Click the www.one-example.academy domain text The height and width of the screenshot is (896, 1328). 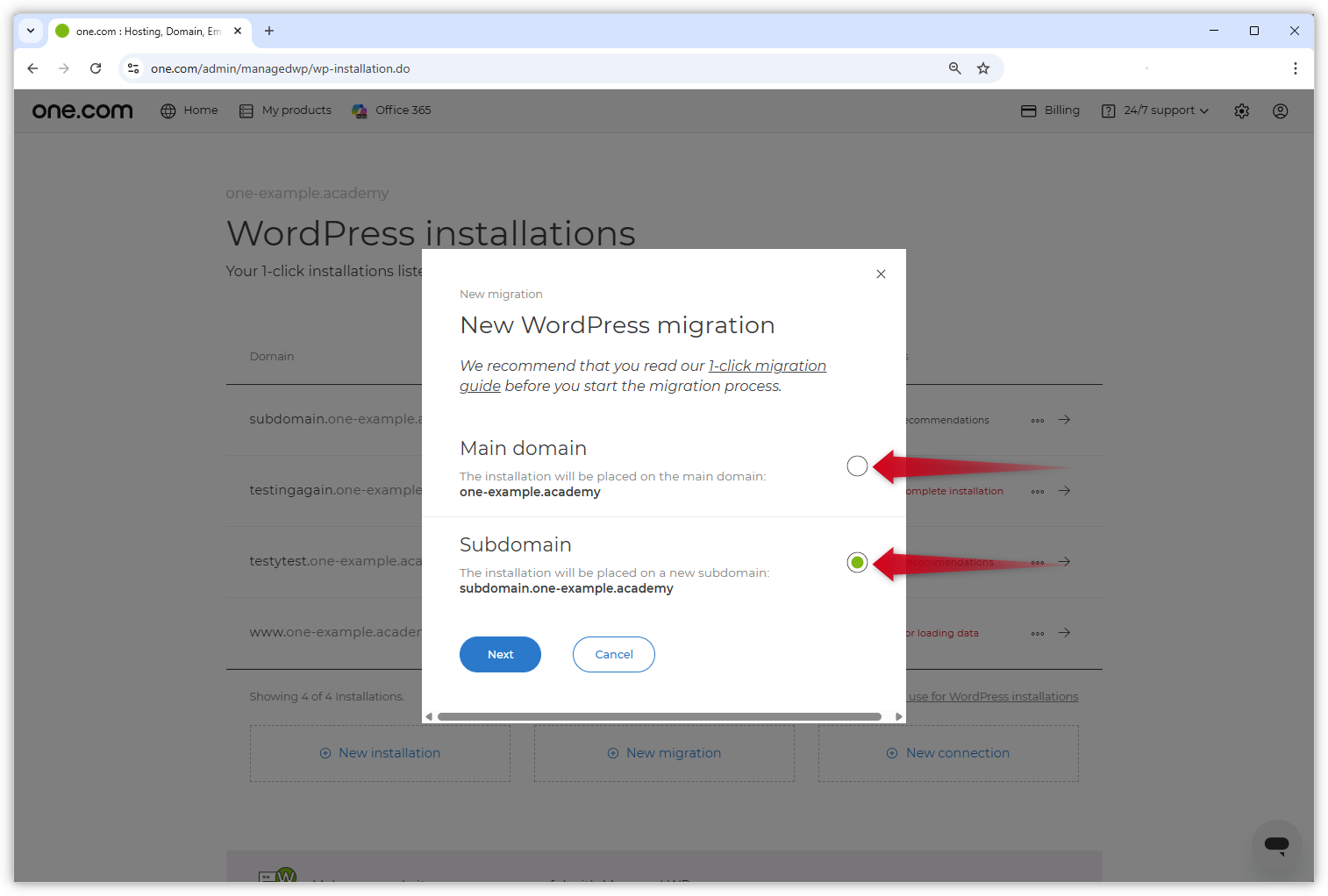click(335, 632)
